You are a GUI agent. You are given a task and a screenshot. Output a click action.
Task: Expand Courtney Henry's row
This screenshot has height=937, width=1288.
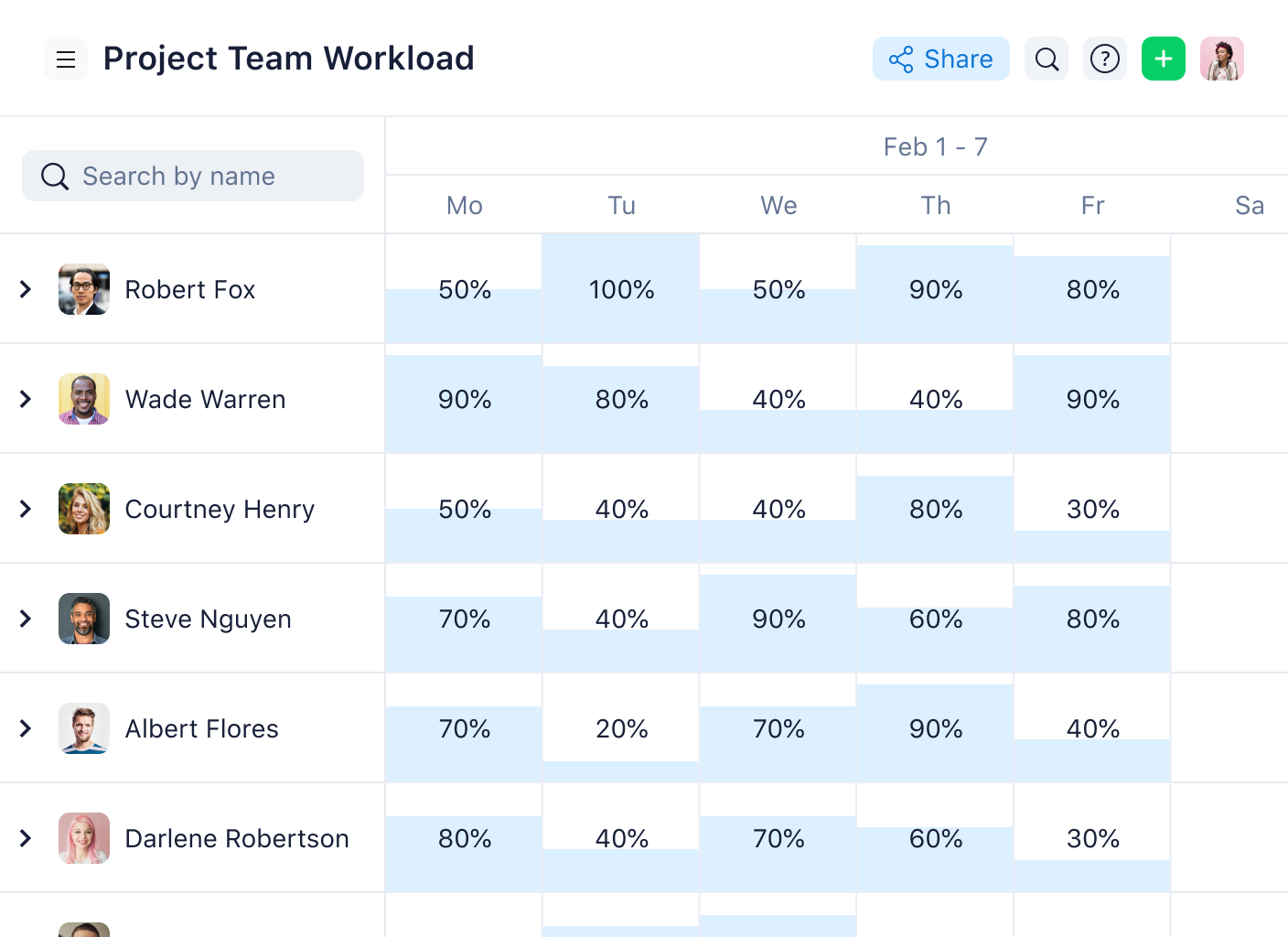click(x=26, y=509)
